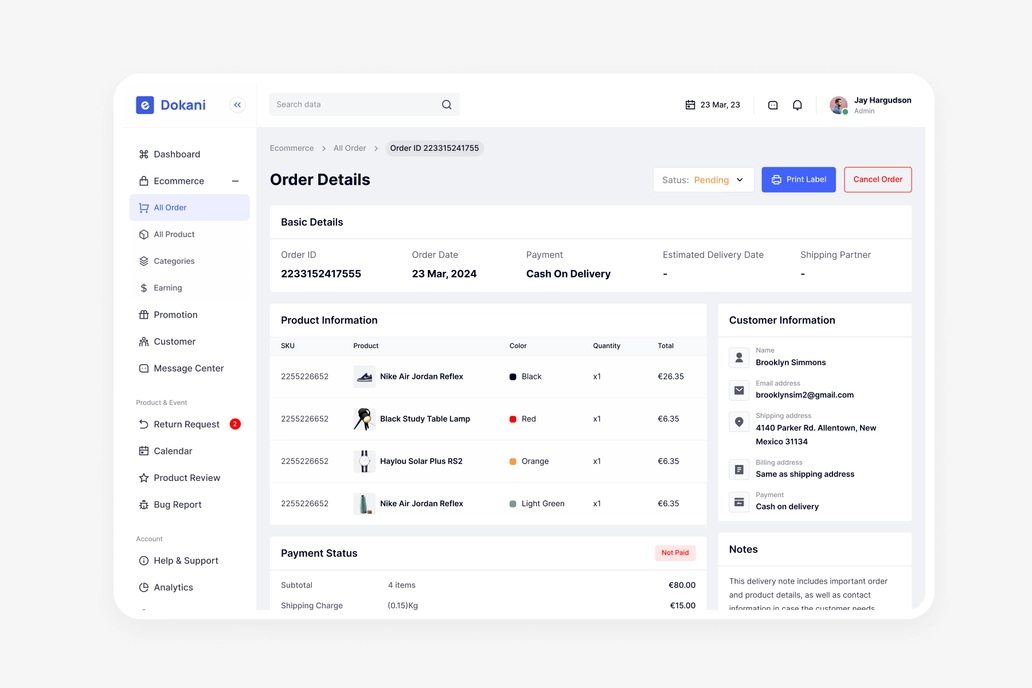Click the Customer people icon

click(143, 342)
